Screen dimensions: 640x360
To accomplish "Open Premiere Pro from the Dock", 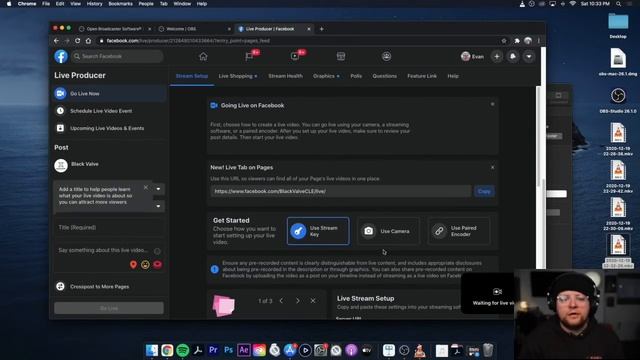I will [213, 350].
